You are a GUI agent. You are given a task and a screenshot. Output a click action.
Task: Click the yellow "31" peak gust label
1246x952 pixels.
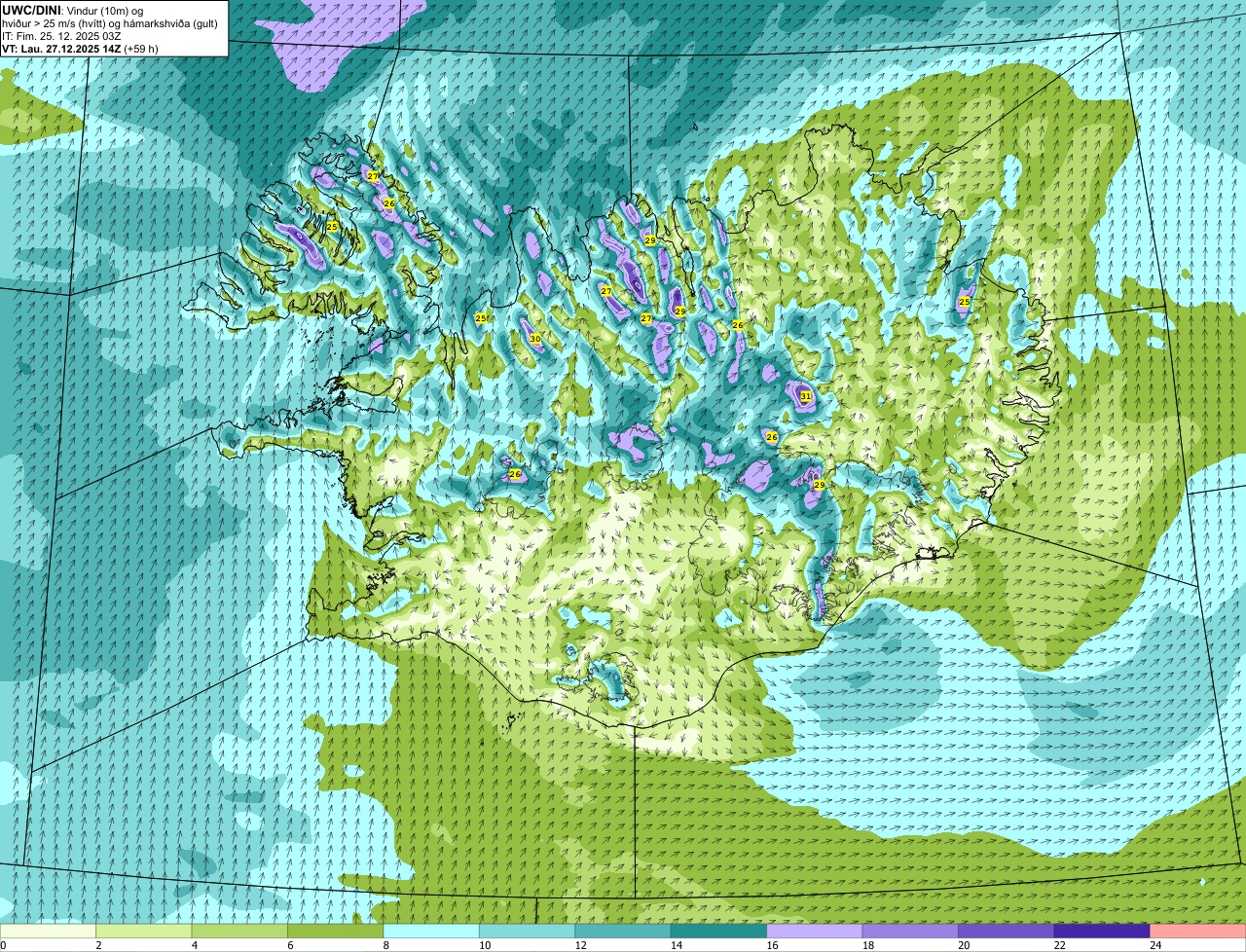click(806, 396)
